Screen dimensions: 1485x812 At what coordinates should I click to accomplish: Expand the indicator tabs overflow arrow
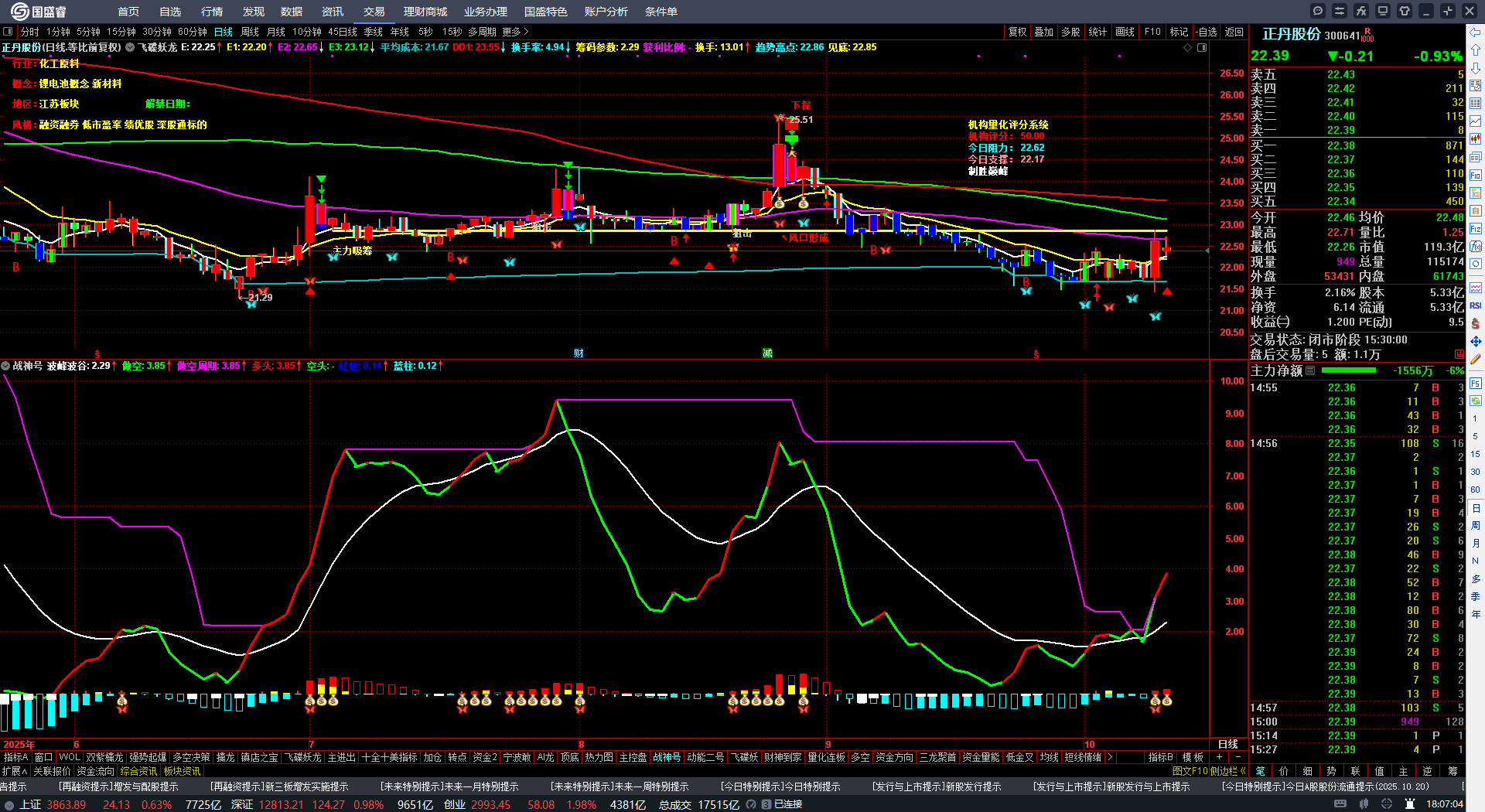pos(1110,757)
